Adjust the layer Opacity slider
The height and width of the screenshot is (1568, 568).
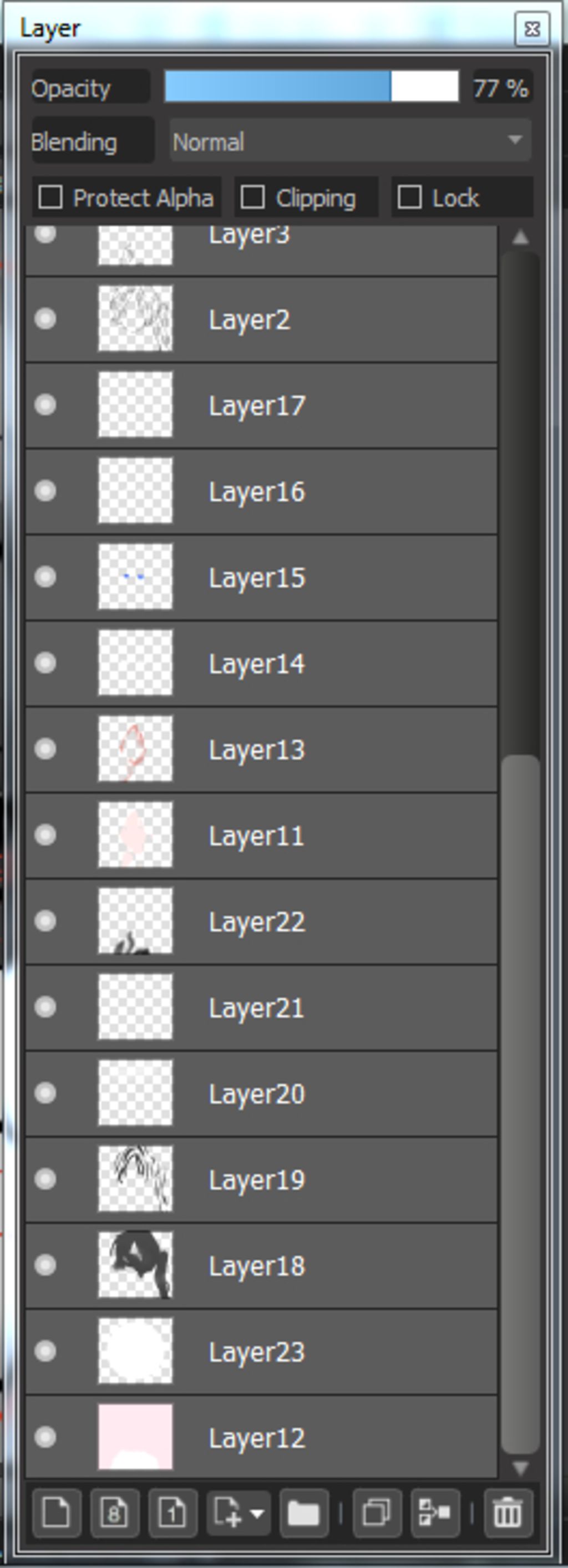312,86
